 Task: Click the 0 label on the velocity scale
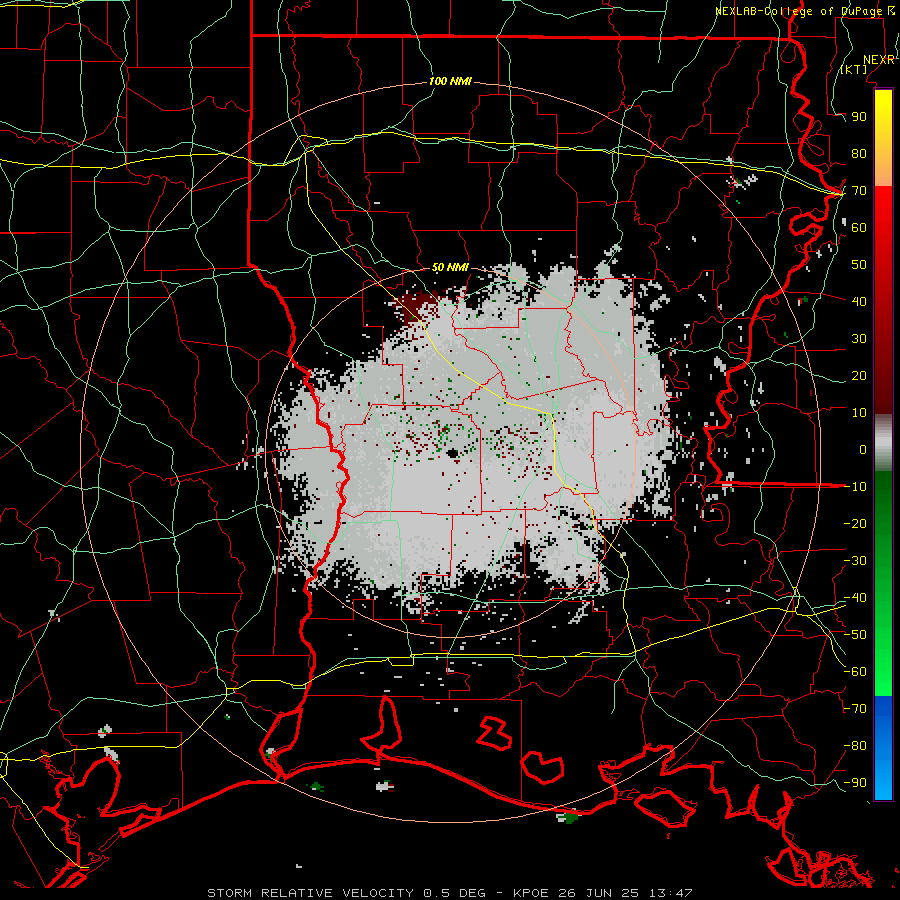(863, 450)
